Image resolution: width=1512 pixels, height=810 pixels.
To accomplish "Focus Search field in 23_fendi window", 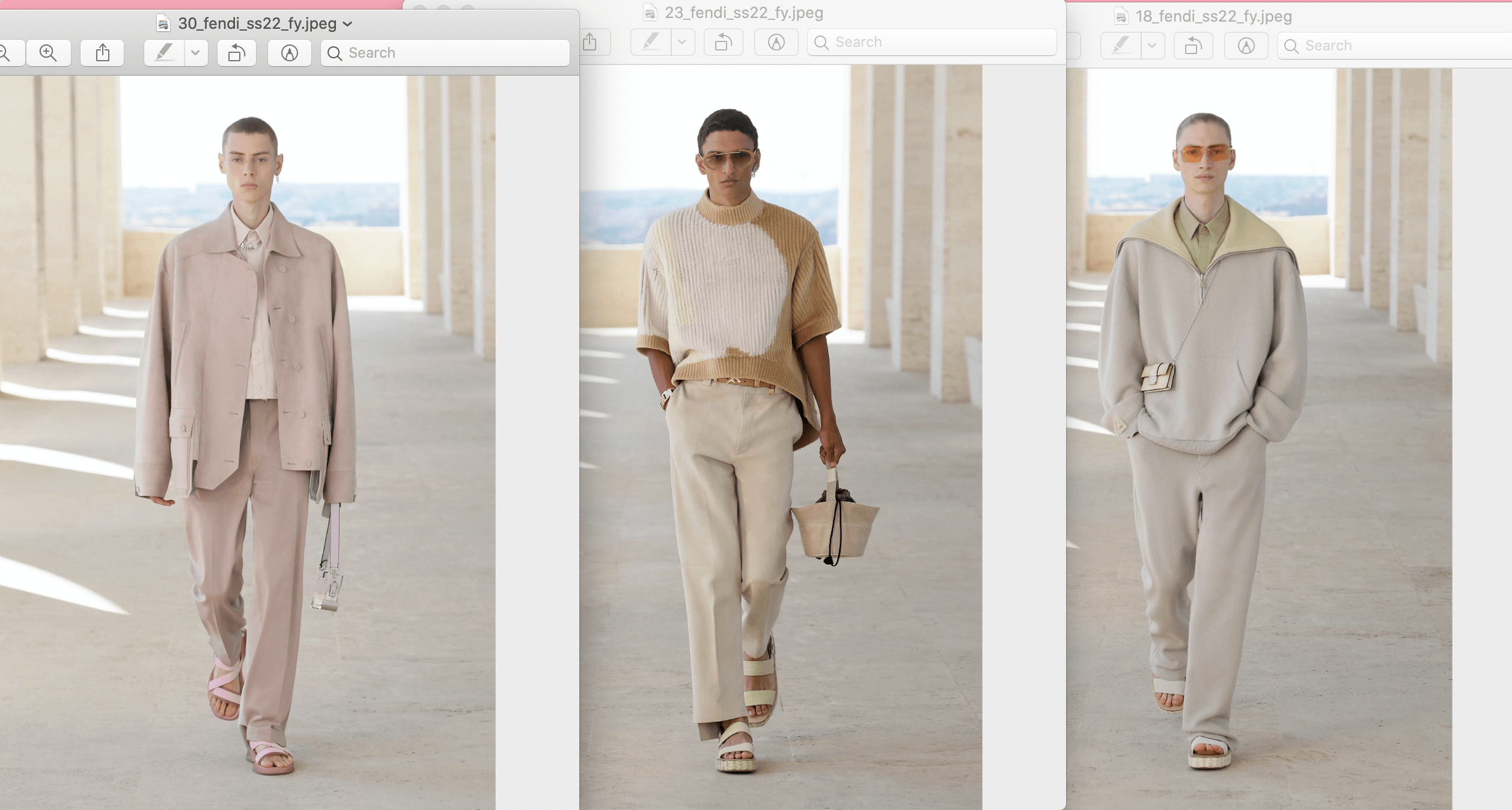I will click(x=932, y=42).
